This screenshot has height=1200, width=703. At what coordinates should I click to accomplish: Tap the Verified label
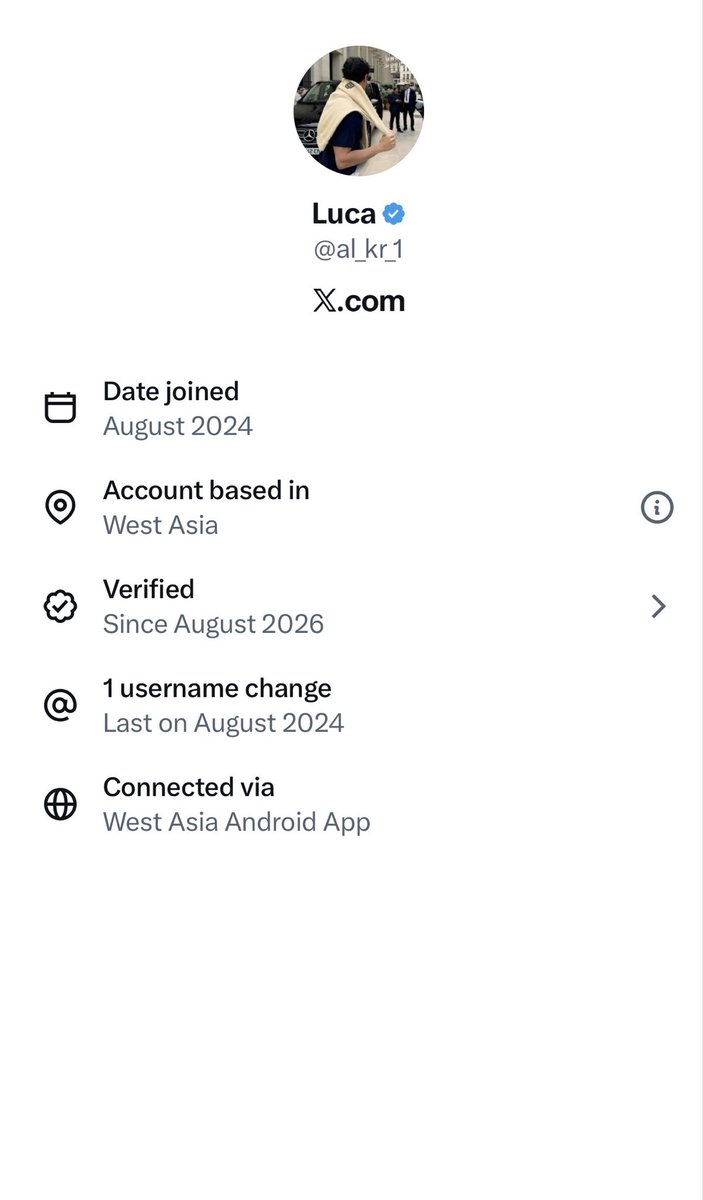(149, 589)
